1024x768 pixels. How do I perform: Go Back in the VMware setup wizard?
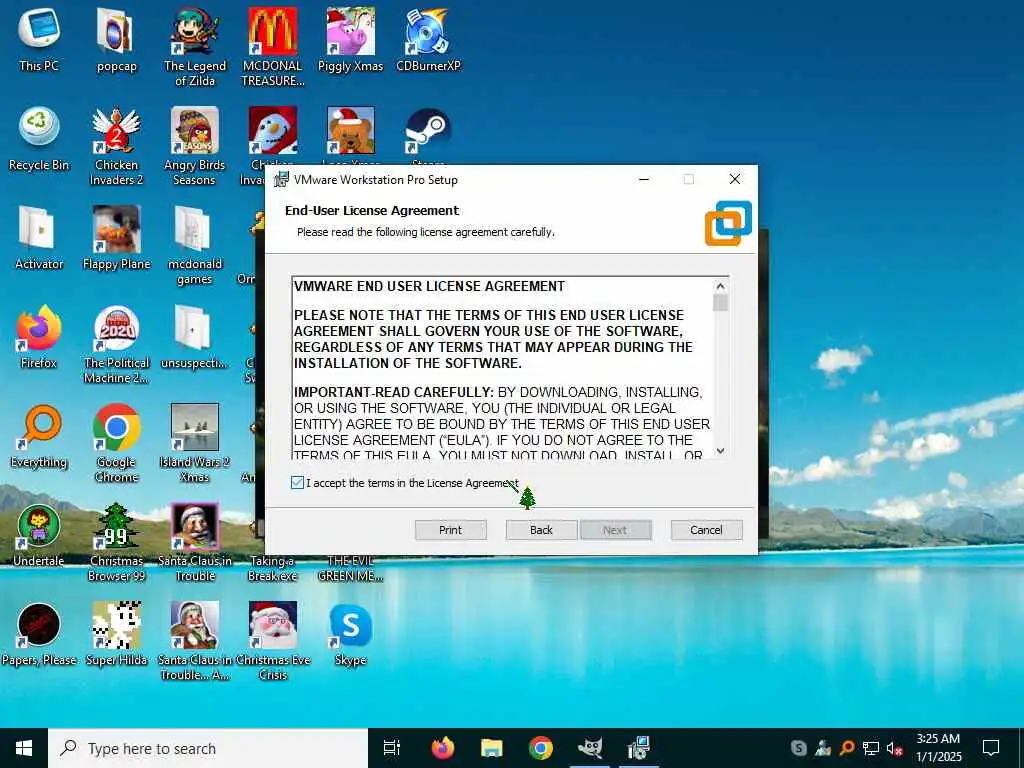pos(541,530)
